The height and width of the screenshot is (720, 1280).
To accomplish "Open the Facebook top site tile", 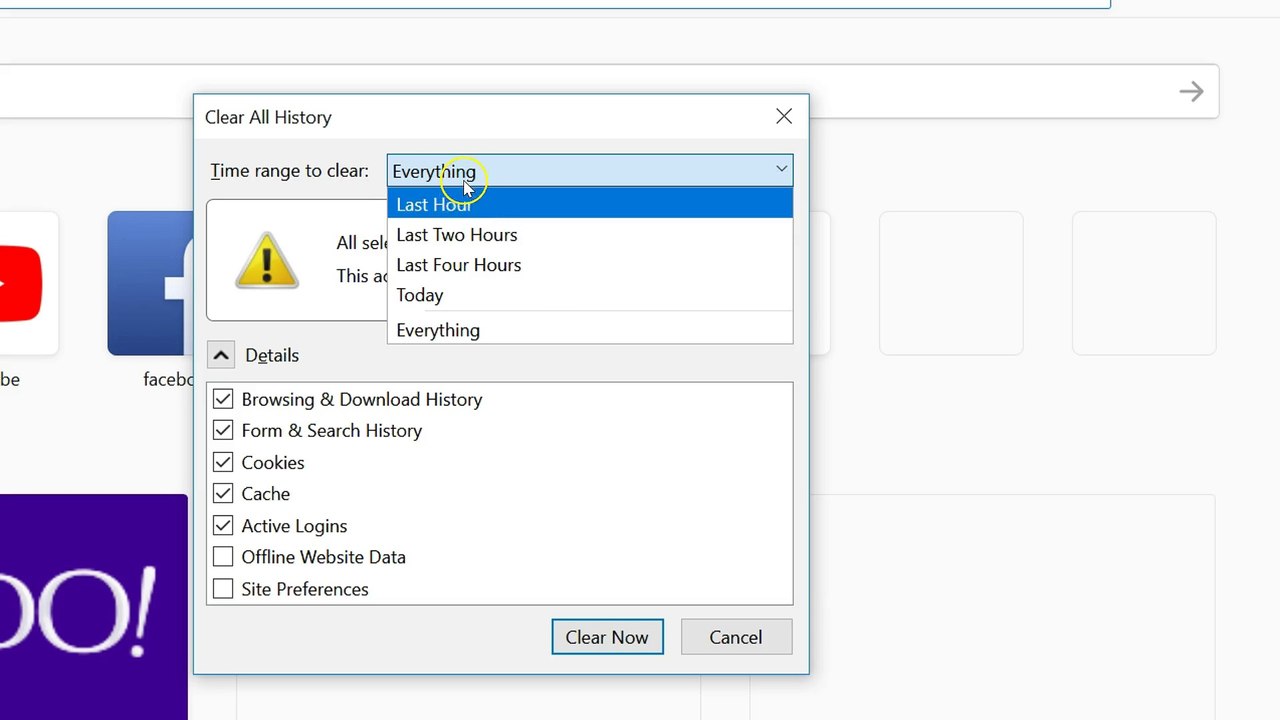I will pos(151,283).
